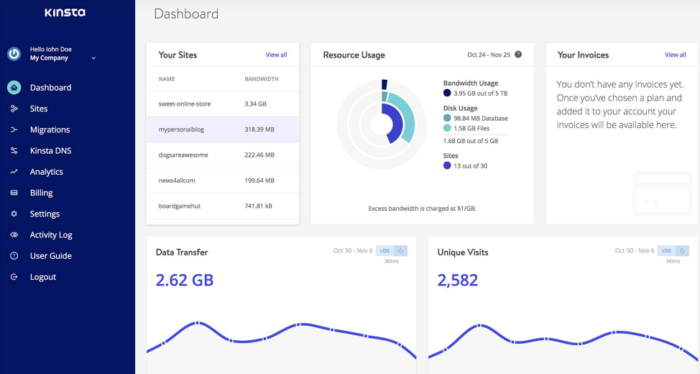This screenshot has height=374, width=700.
Task: Click the NAME column header
Action: coord(167,79)
